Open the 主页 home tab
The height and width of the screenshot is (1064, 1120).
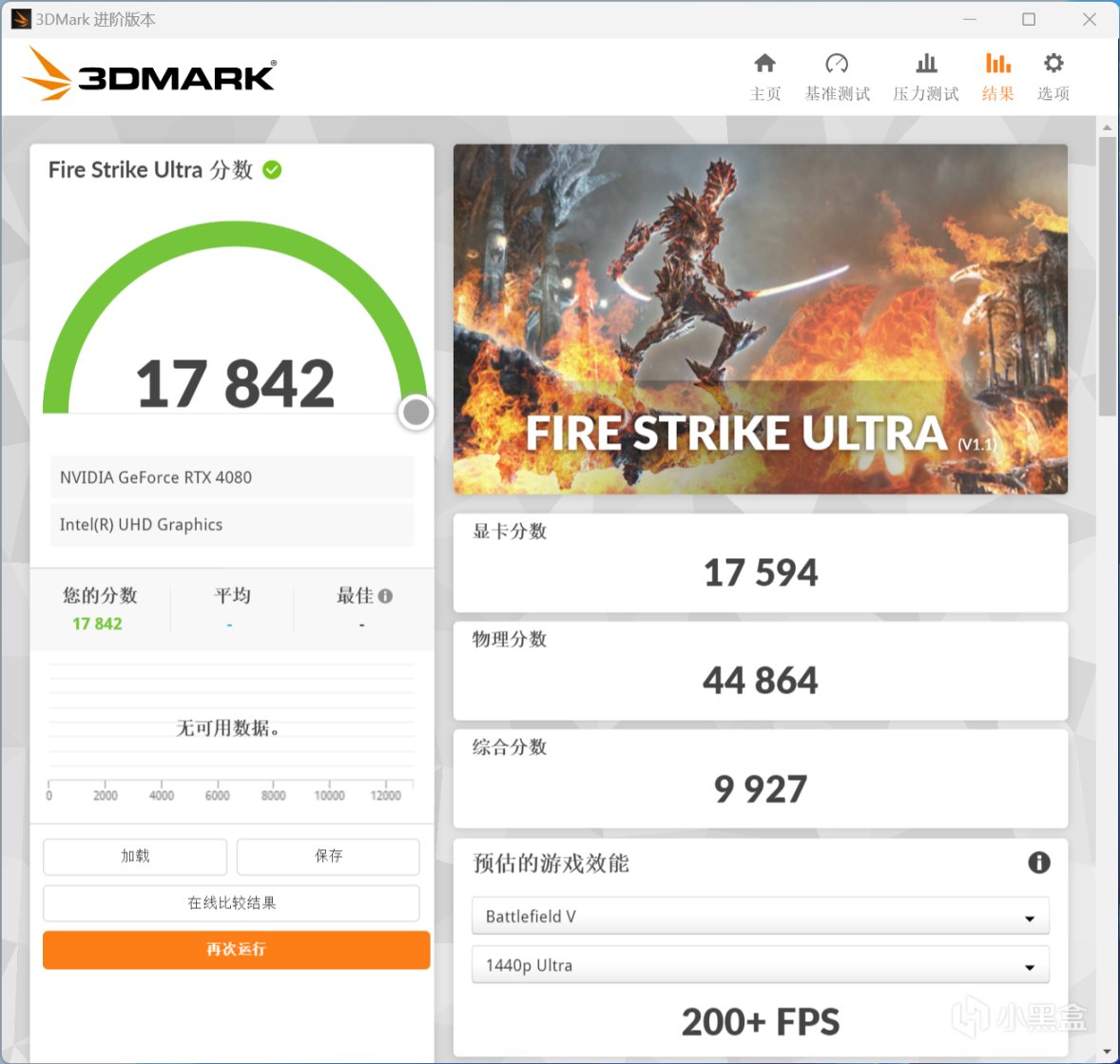[765, 77]
